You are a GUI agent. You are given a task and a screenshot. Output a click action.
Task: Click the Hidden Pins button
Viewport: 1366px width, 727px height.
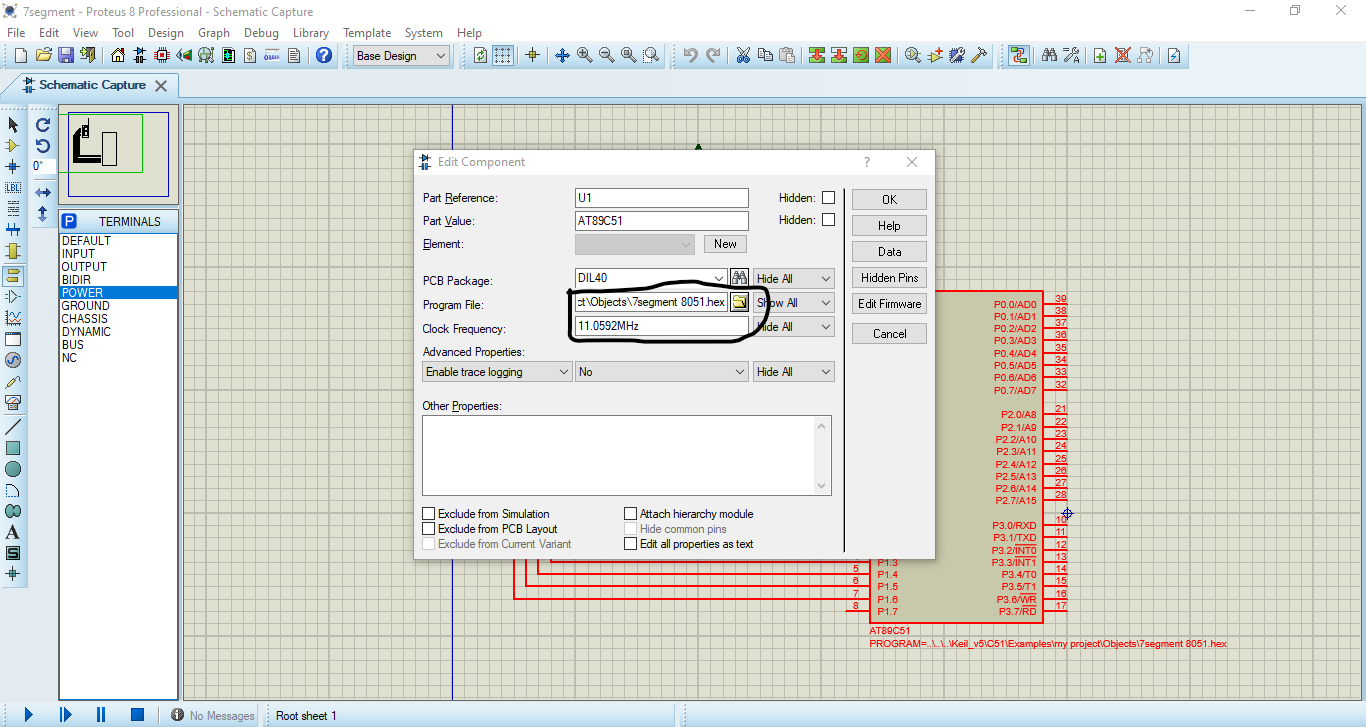point(888,277)
